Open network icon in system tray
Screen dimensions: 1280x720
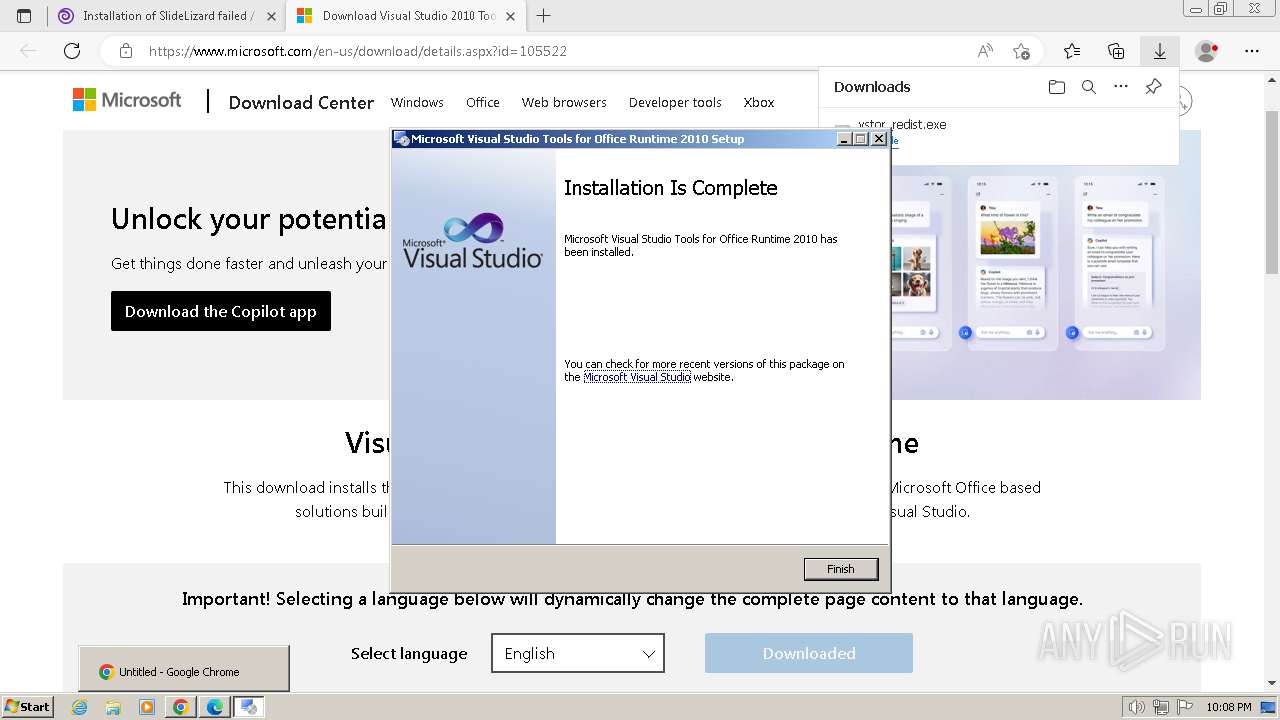1160,707
